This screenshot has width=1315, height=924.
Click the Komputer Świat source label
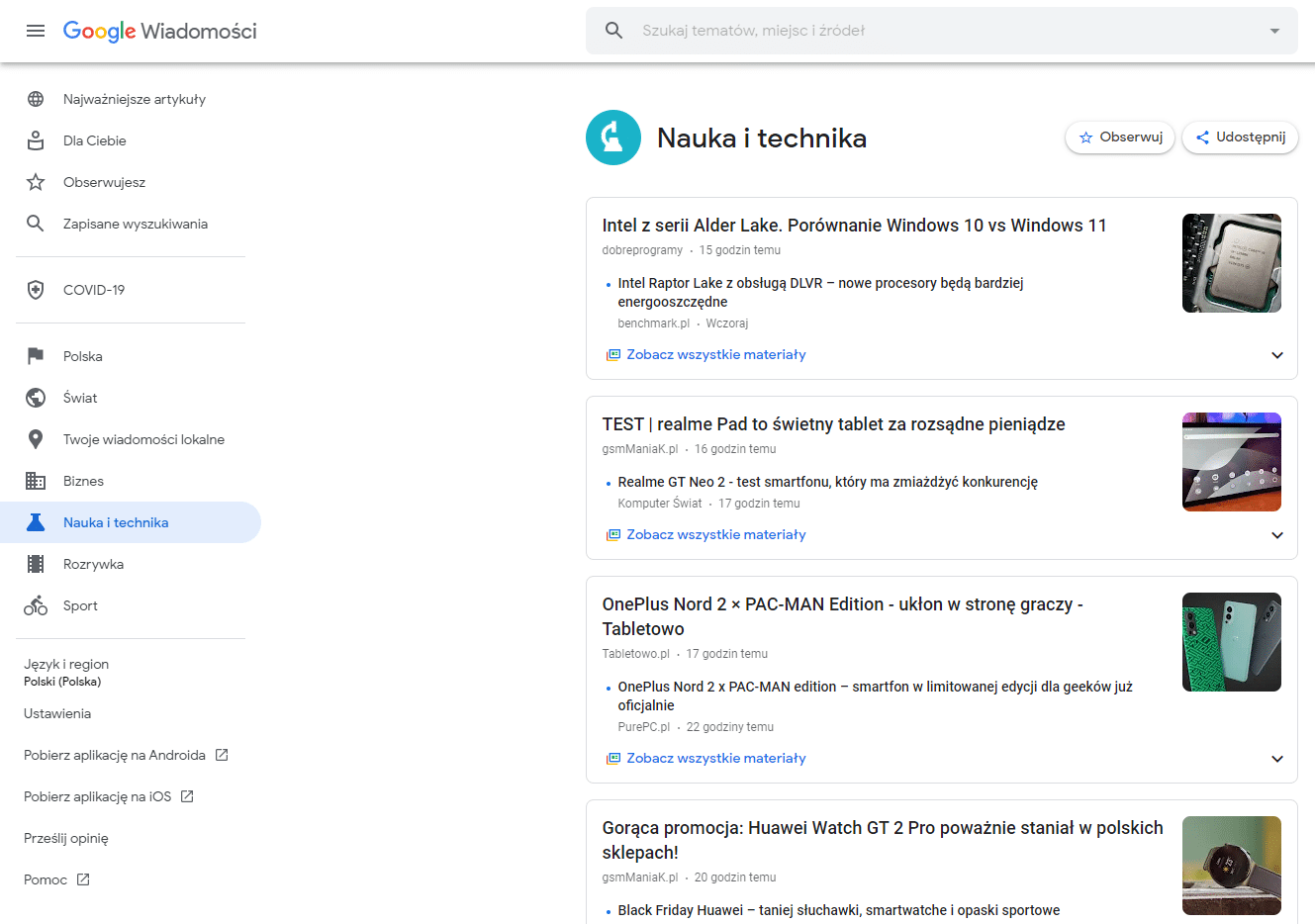[660, 504]
